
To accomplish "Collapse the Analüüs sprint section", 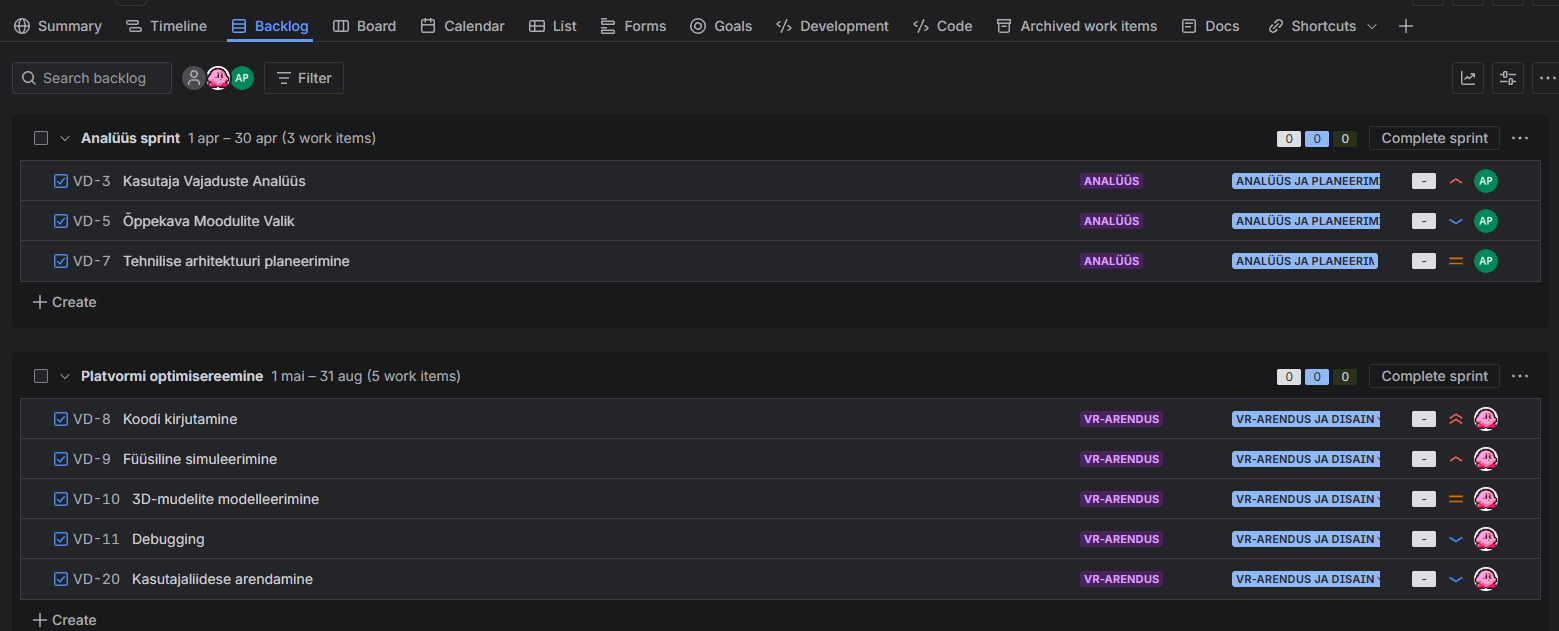I will point(65,138).
